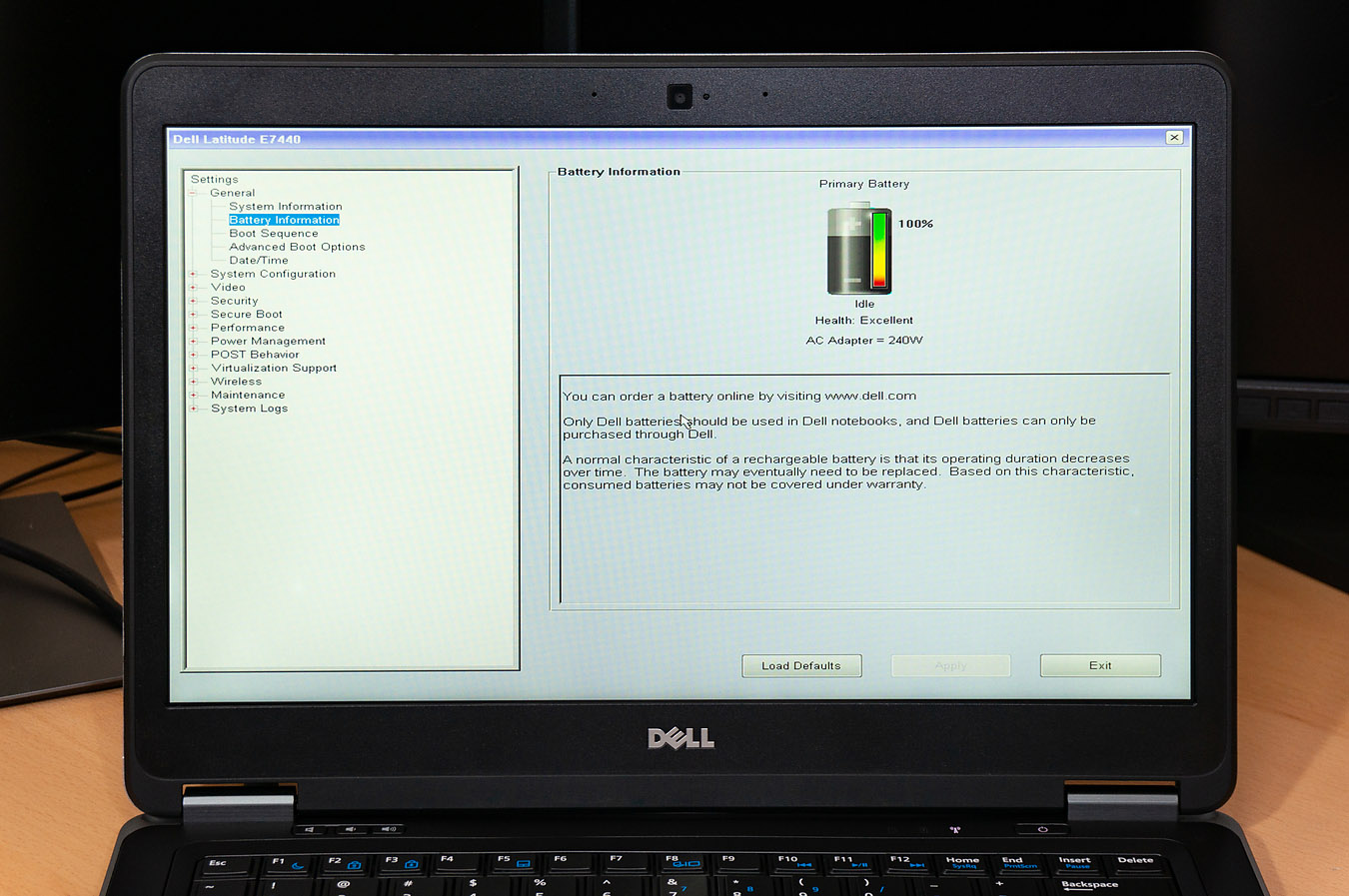This screenshot has height=896, width=1349.
Task: Click the Load Defaults button
Action: [x=801, y=666]
